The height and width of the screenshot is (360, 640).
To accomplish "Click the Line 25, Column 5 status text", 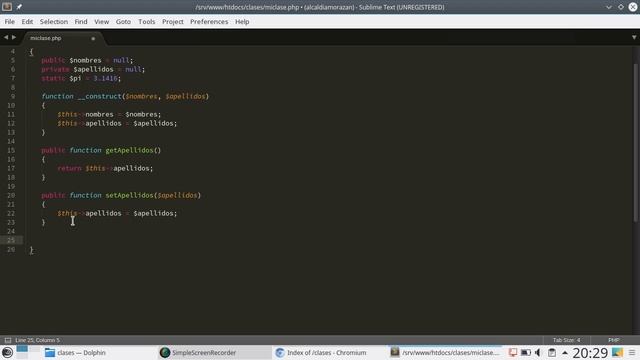I will 37,340.
